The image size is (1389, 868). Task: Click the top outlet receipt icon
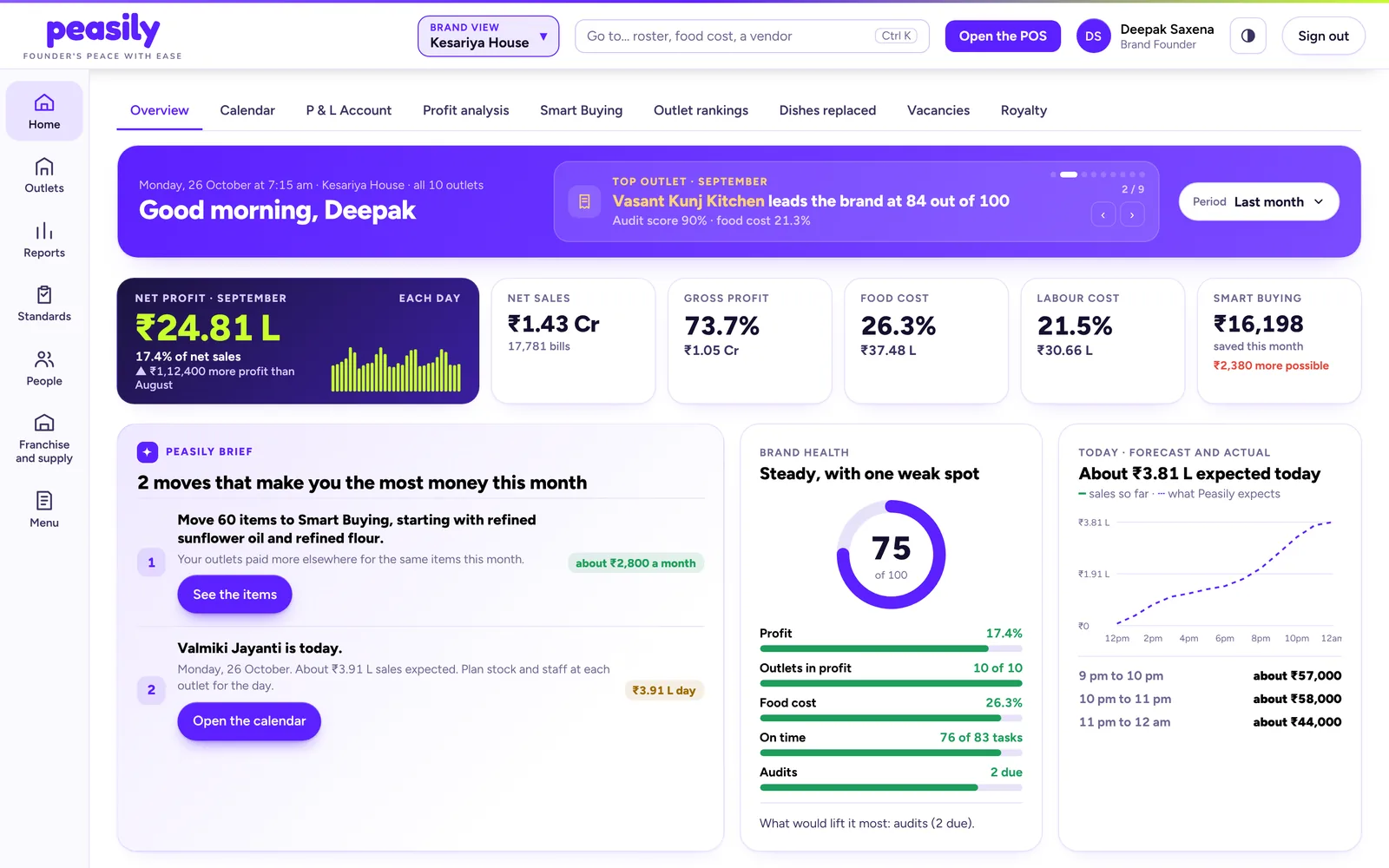click(x=584, y=201)
